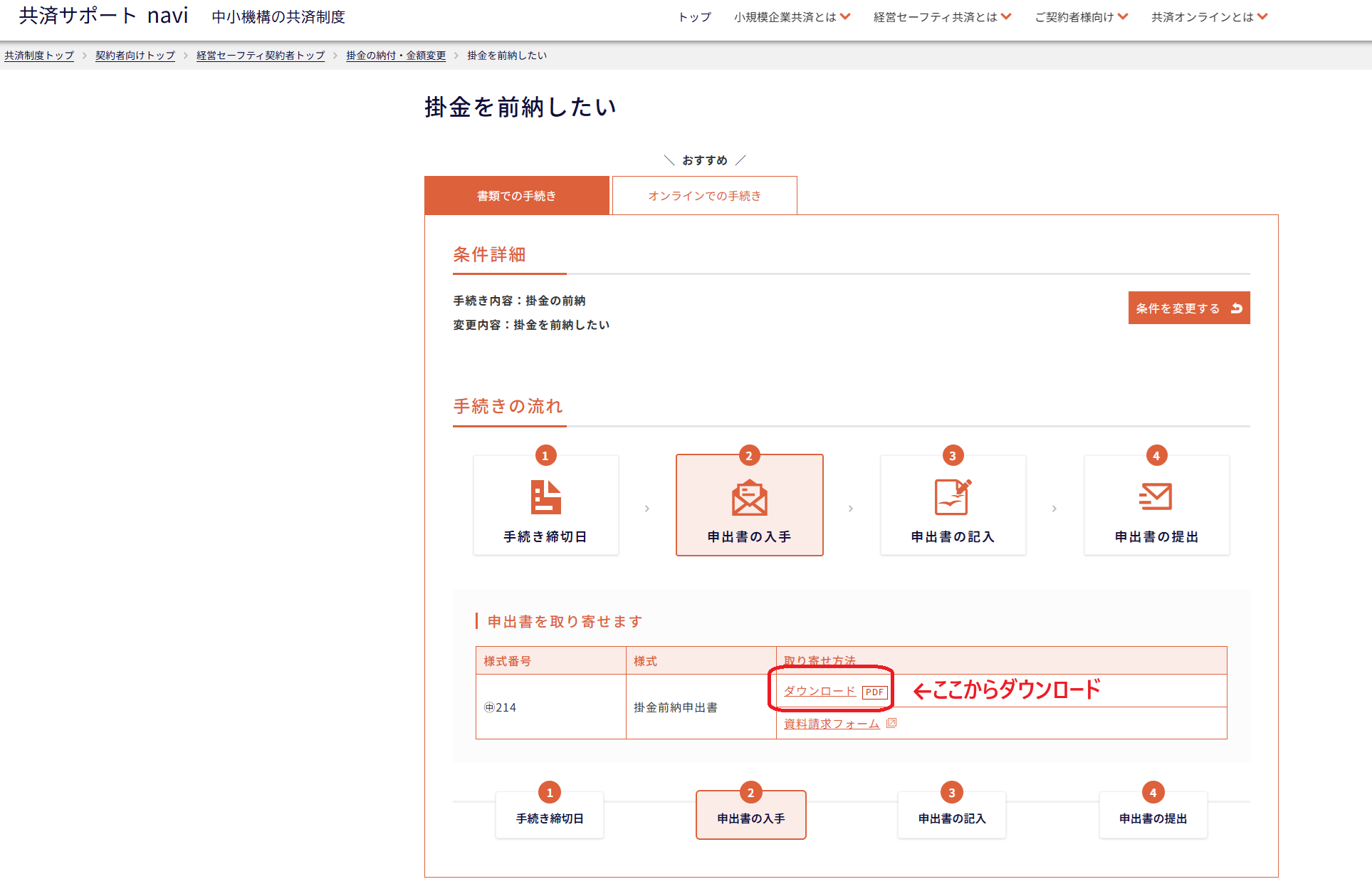Click the return arrow icon on 条件を変更する
This screenshot has width=1372, height=884.
(x=1237, y=308)
